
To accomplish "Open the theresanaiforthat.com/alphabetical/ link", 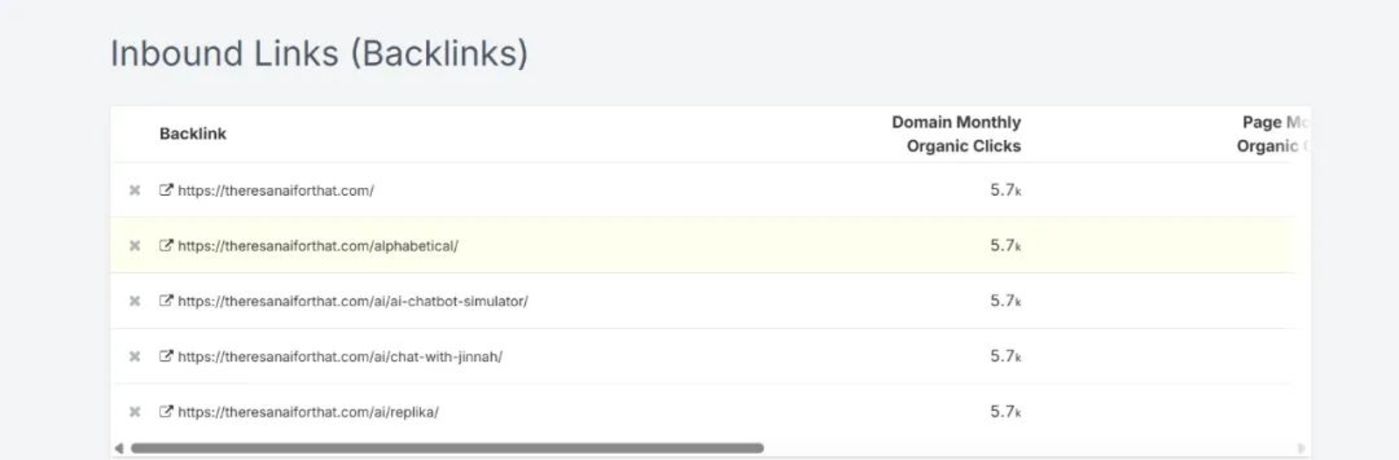I will coord(318,245).
